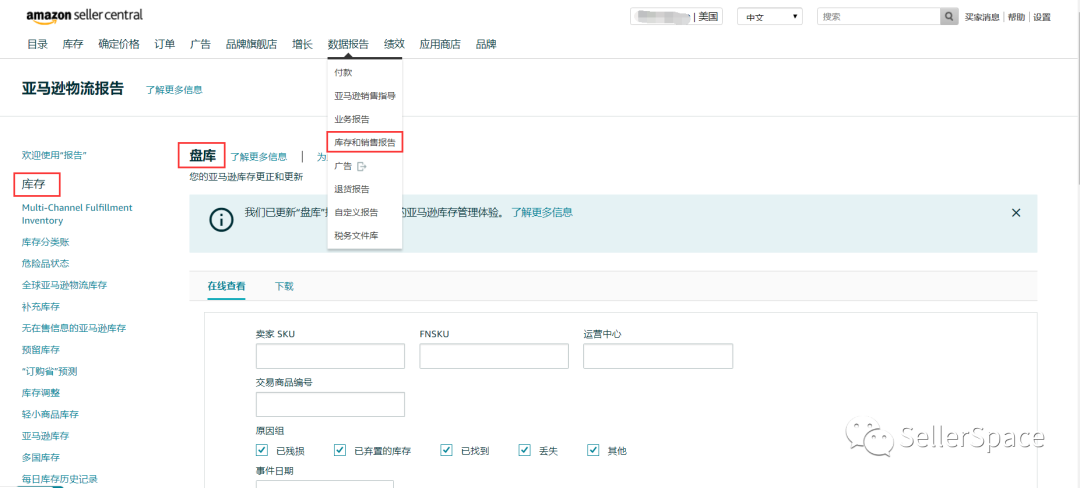Click the info circle icon in the banner
The width and height of the screenshot is (1080, 488).
coord(221,220)
